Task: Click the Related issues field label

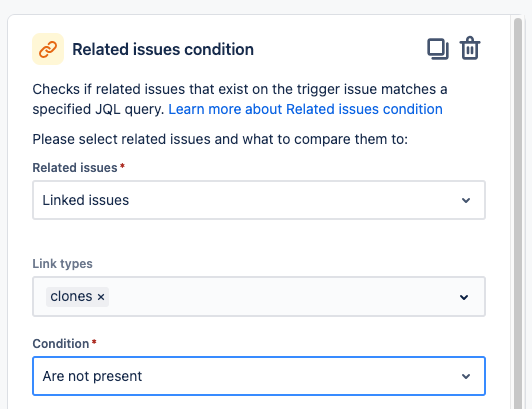Action: click(75, 168)
